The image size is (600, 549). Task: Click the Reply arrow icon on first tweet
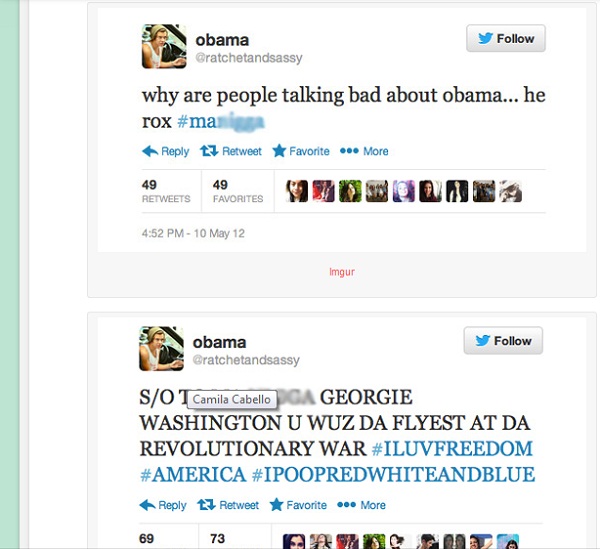point(150,151)
